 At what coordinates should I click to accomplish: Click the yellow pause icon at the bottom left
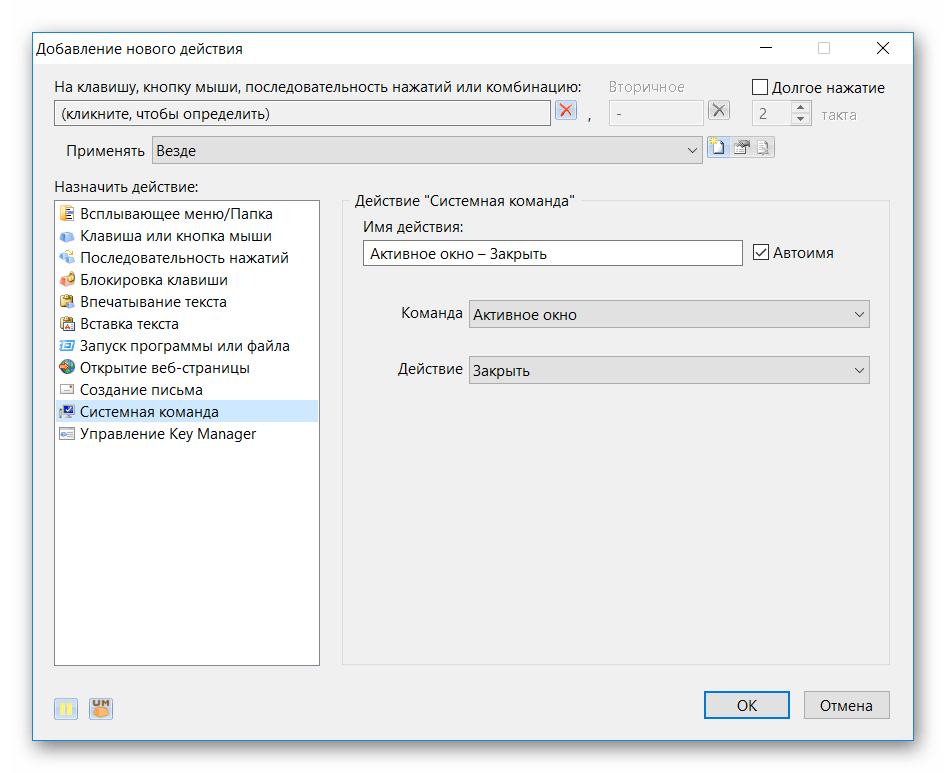(66, 708)
